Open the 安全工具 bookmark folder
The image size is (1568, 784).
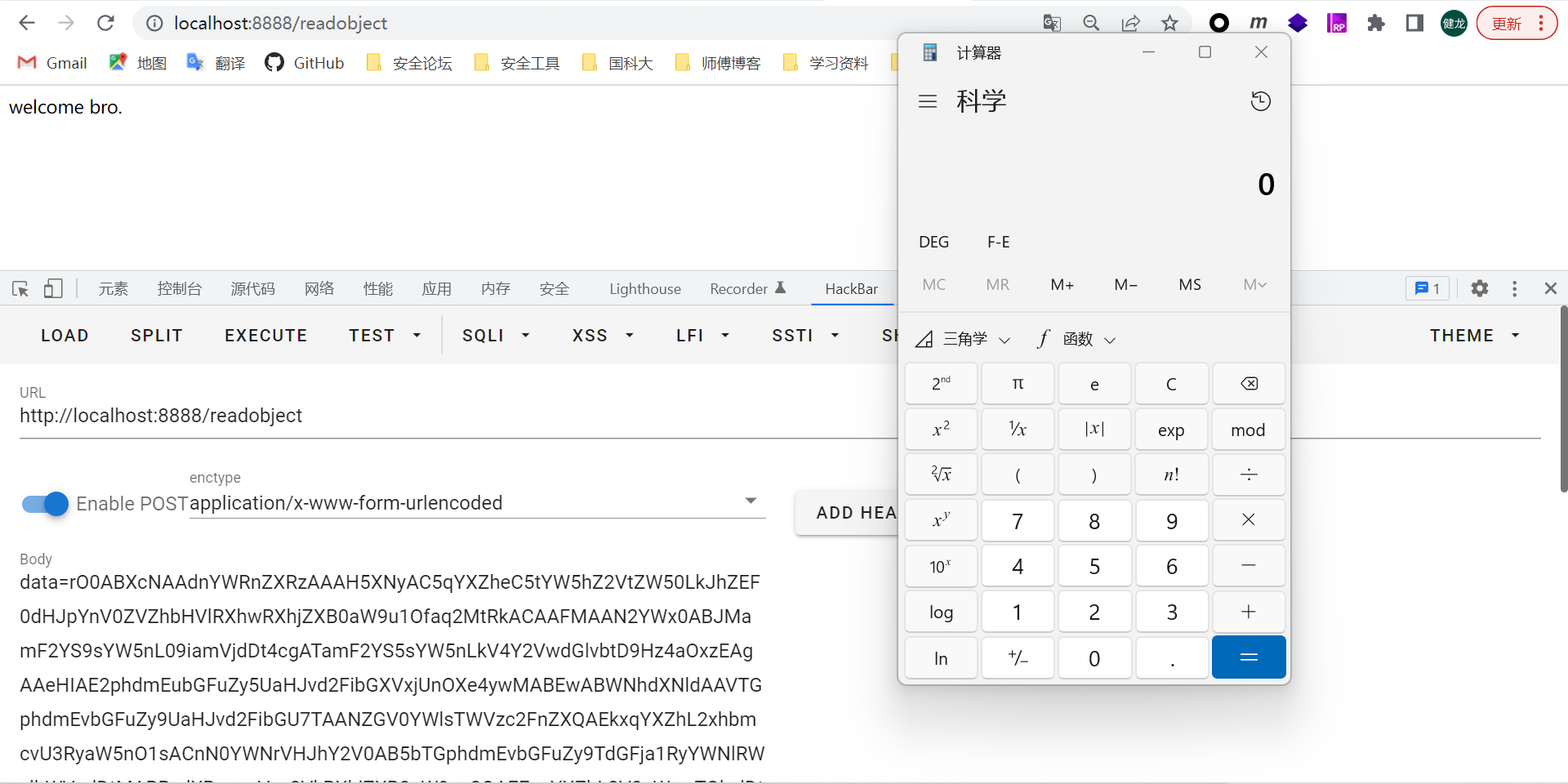517,63
